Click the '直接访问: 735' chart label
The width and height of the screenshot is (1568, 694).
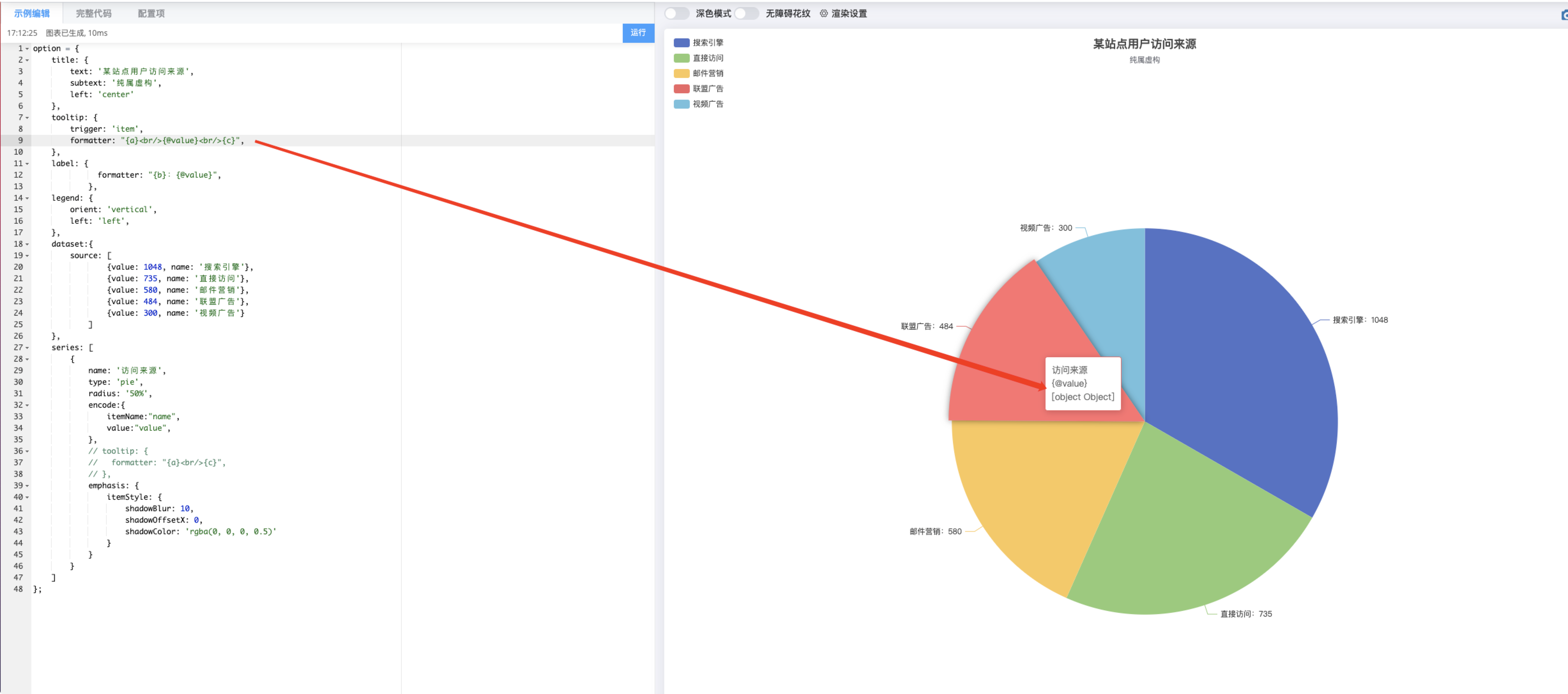coord(1246,614)
